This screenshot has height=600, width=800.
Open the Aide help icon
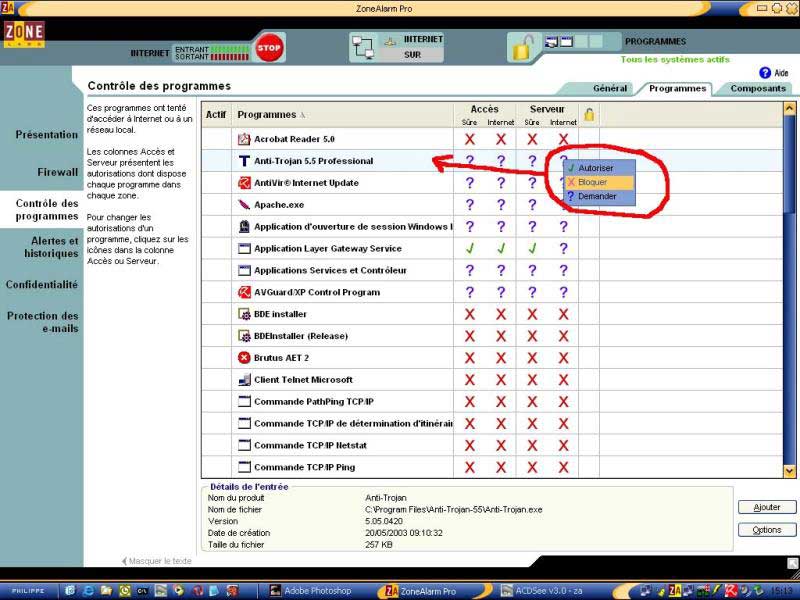(765, 73)
